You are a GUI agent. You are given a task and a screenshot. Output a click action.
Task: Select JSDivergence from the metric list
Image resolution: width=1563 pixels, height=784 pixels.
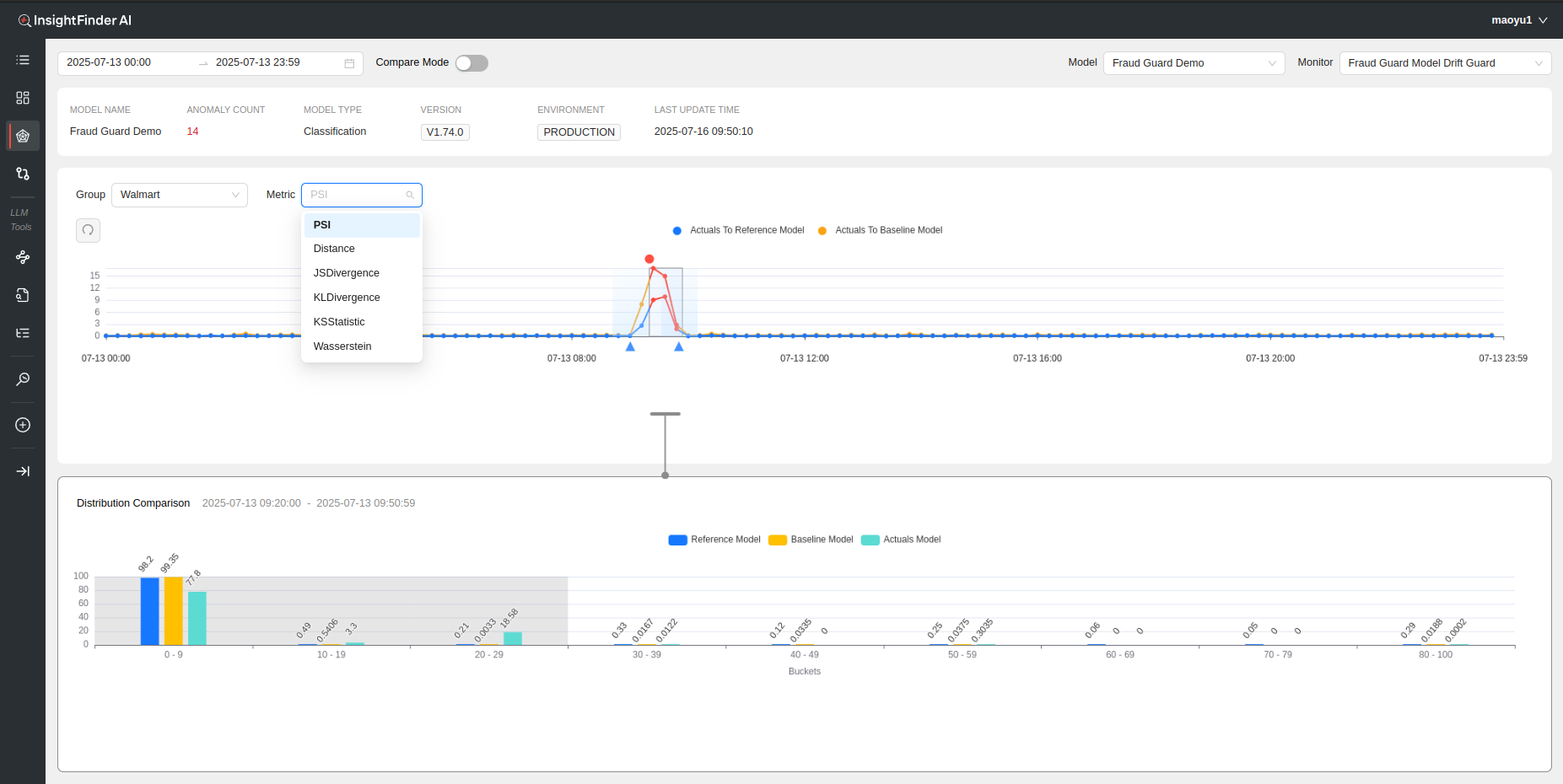click(346, 273)
